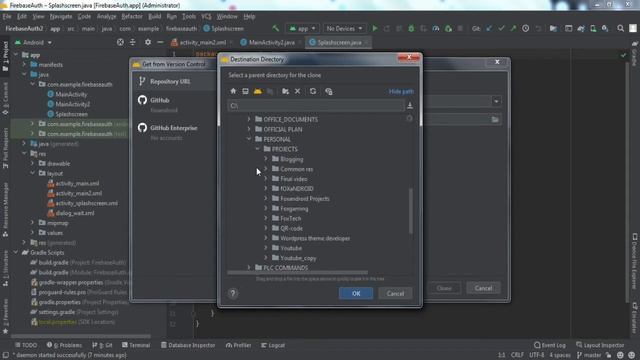Select the FOXANDROID folder

point(297,189)
